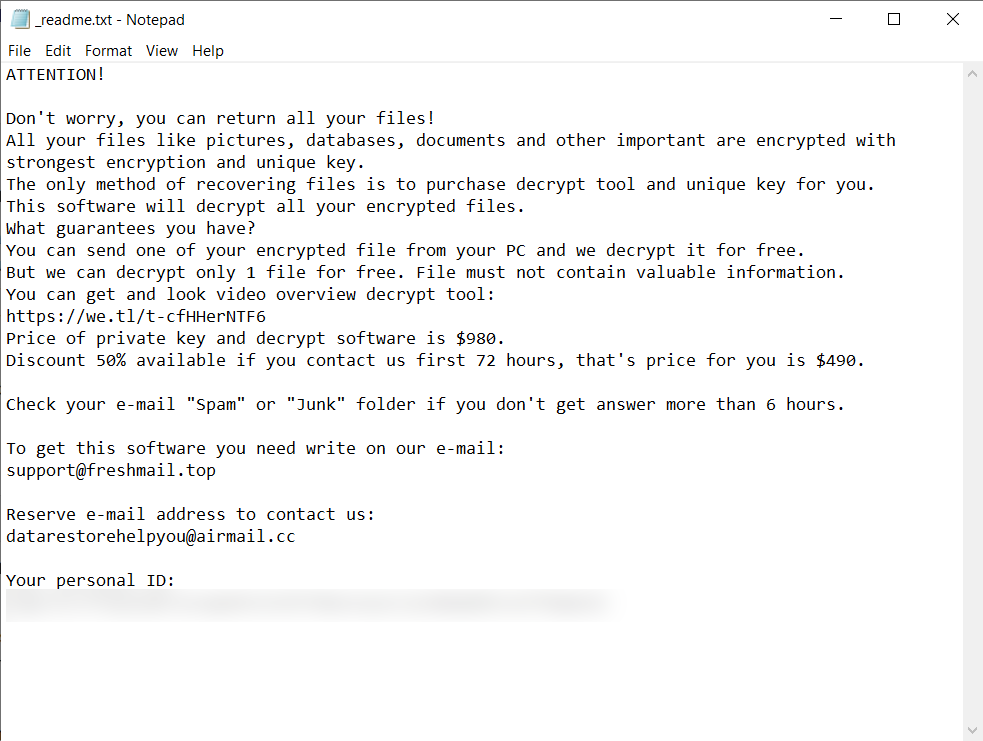Click the scrollbar up arrow

point(972,74)
